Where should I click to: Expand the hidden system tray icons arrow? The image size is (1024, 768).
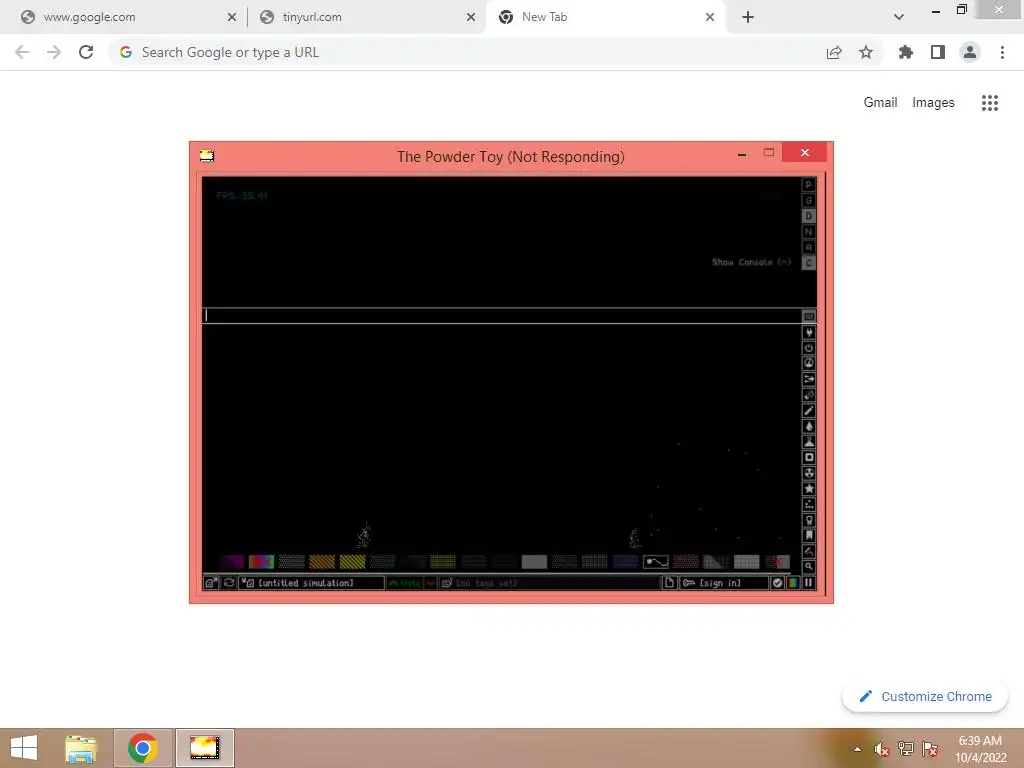857,749
